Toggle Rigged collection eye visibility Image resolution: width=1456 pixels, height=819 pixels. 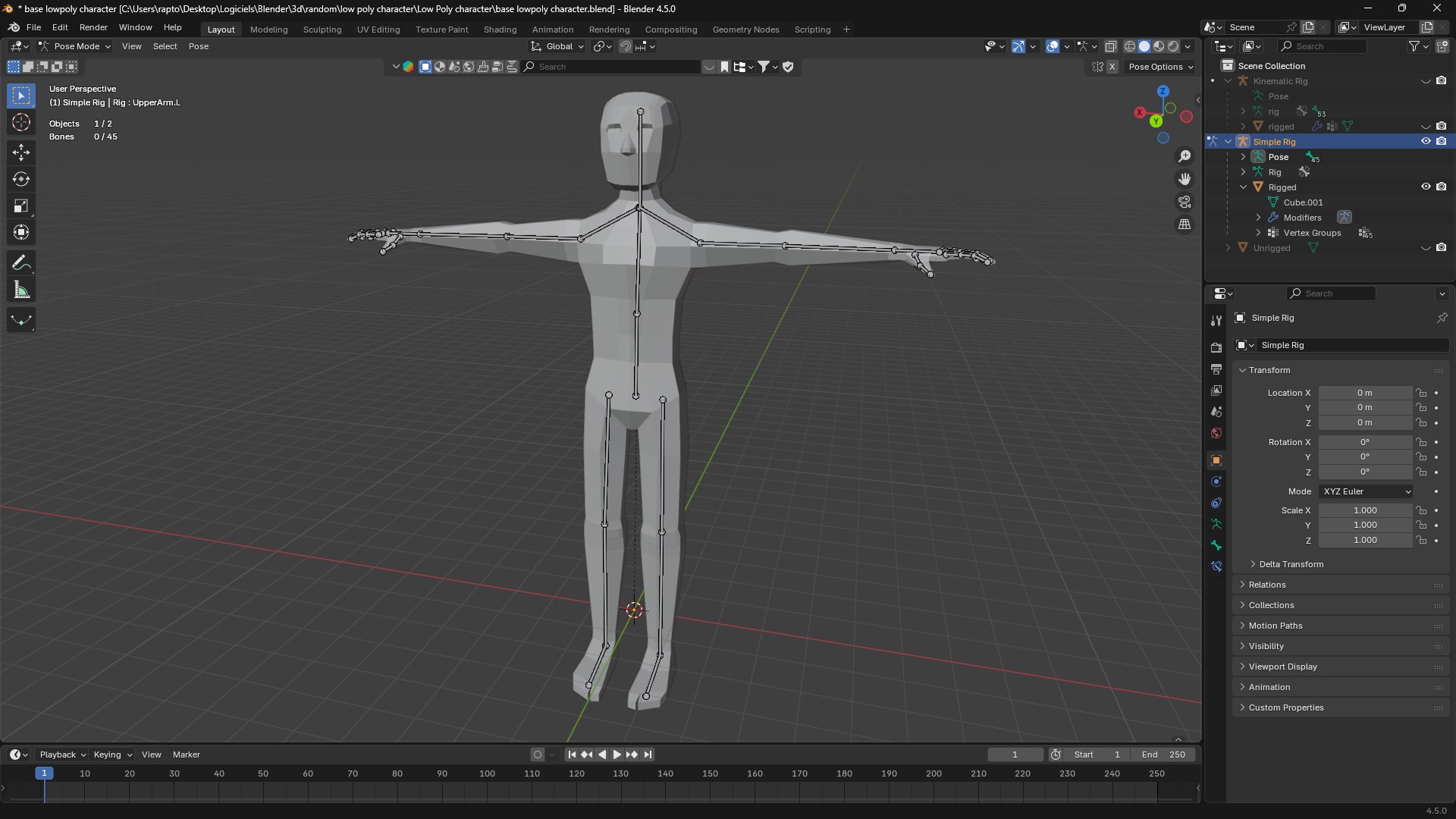1426,187
